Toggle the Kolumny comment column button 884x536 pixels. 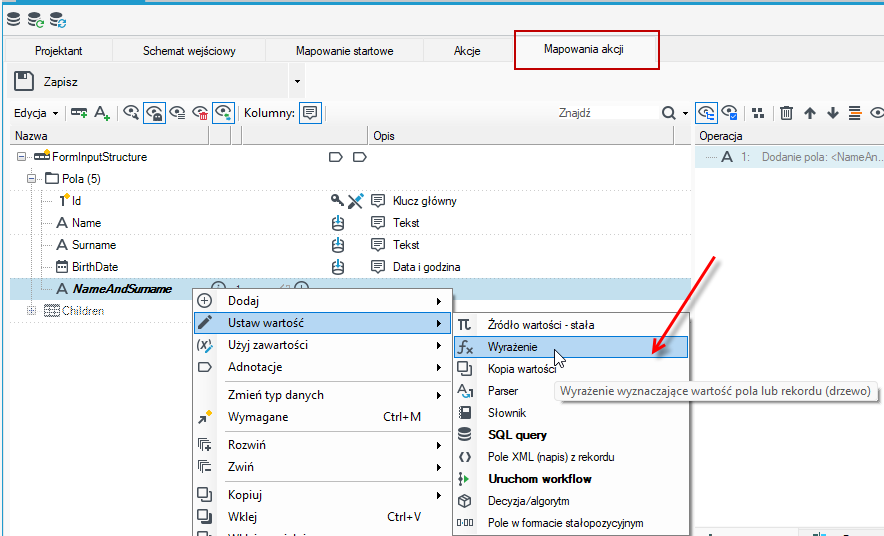pos(310,113)
